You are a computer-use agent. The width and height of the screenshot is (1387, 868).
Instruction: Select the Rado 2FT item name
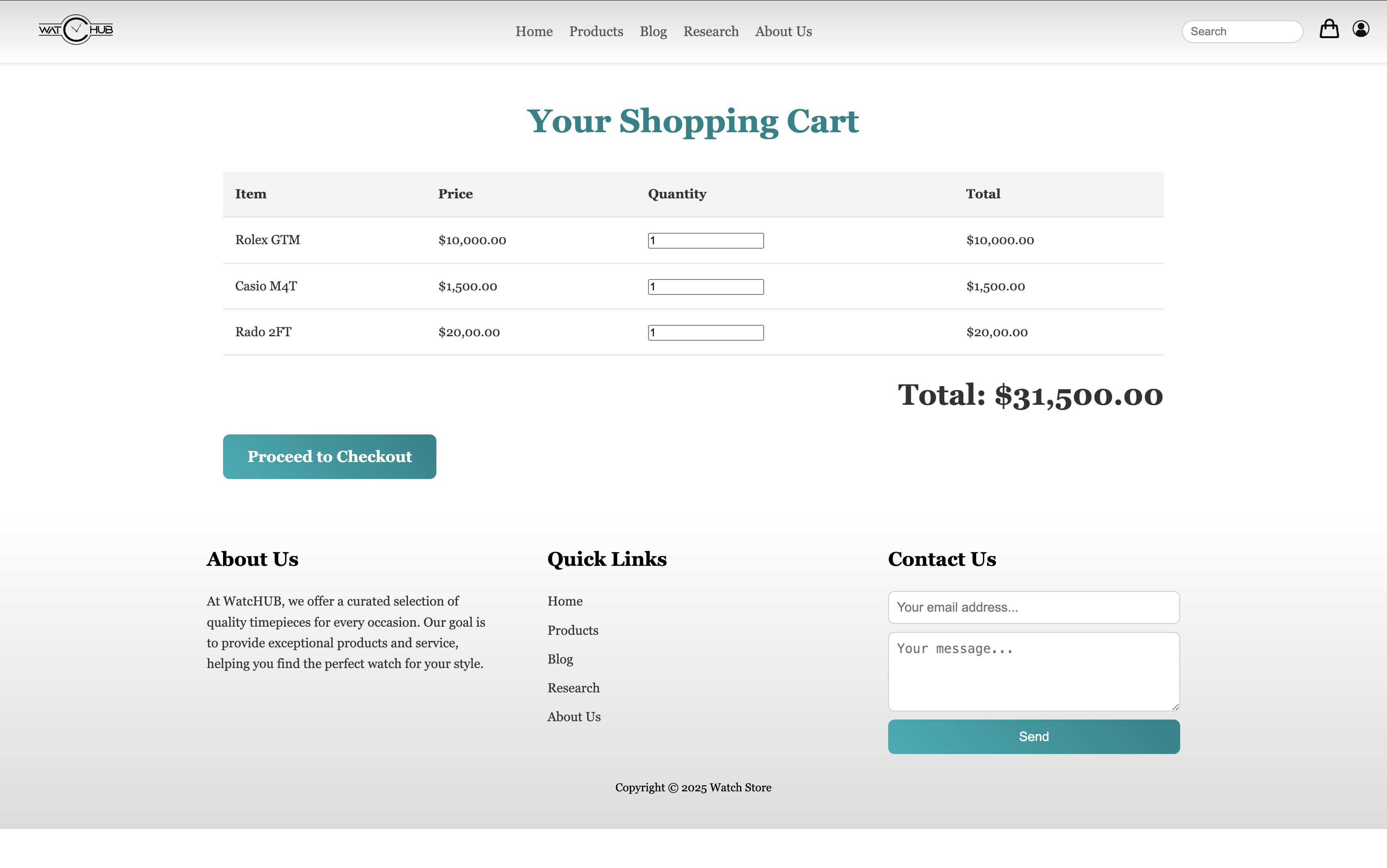point(263,332)
